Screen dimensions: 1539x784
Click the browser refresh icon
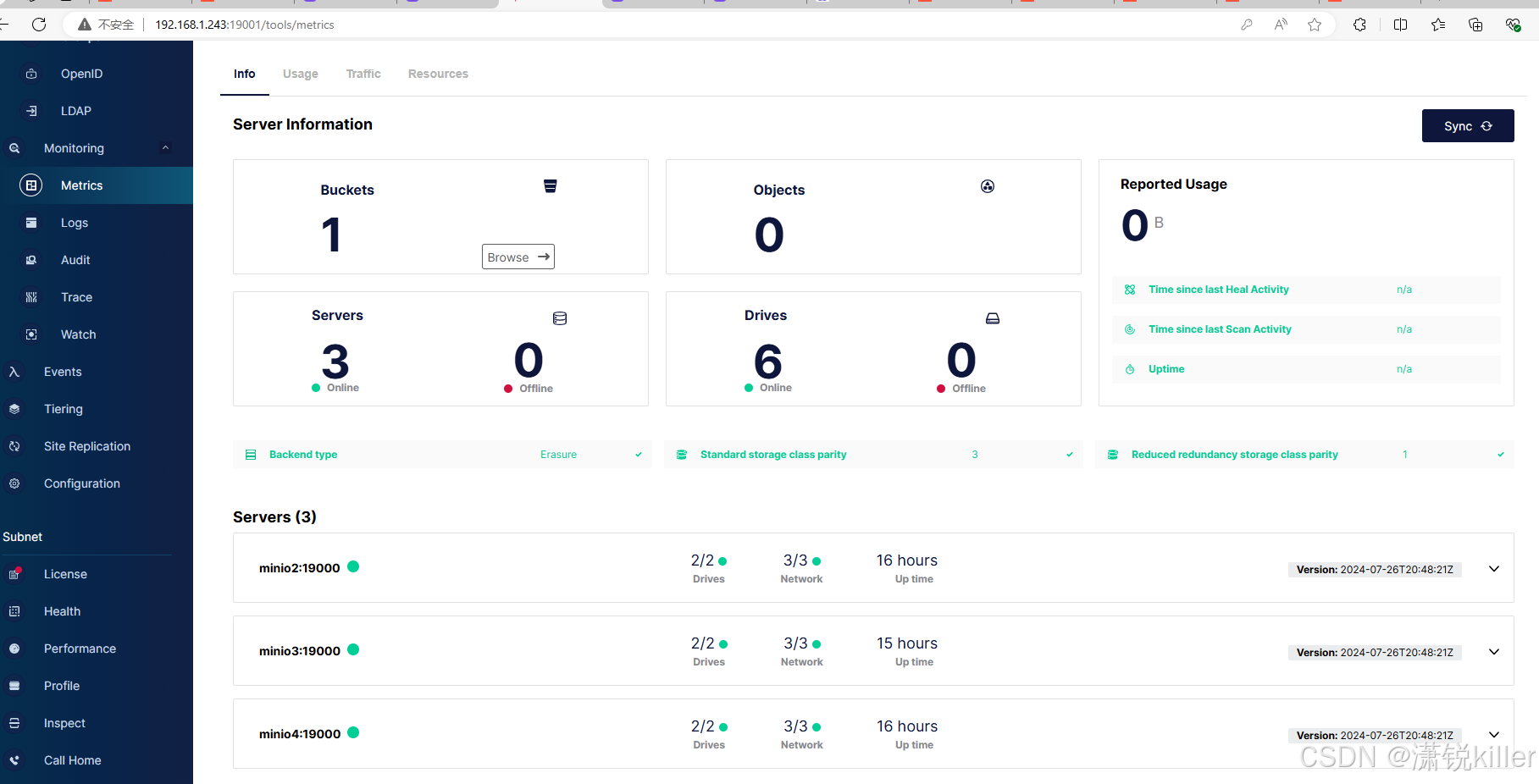click(39, 25)
